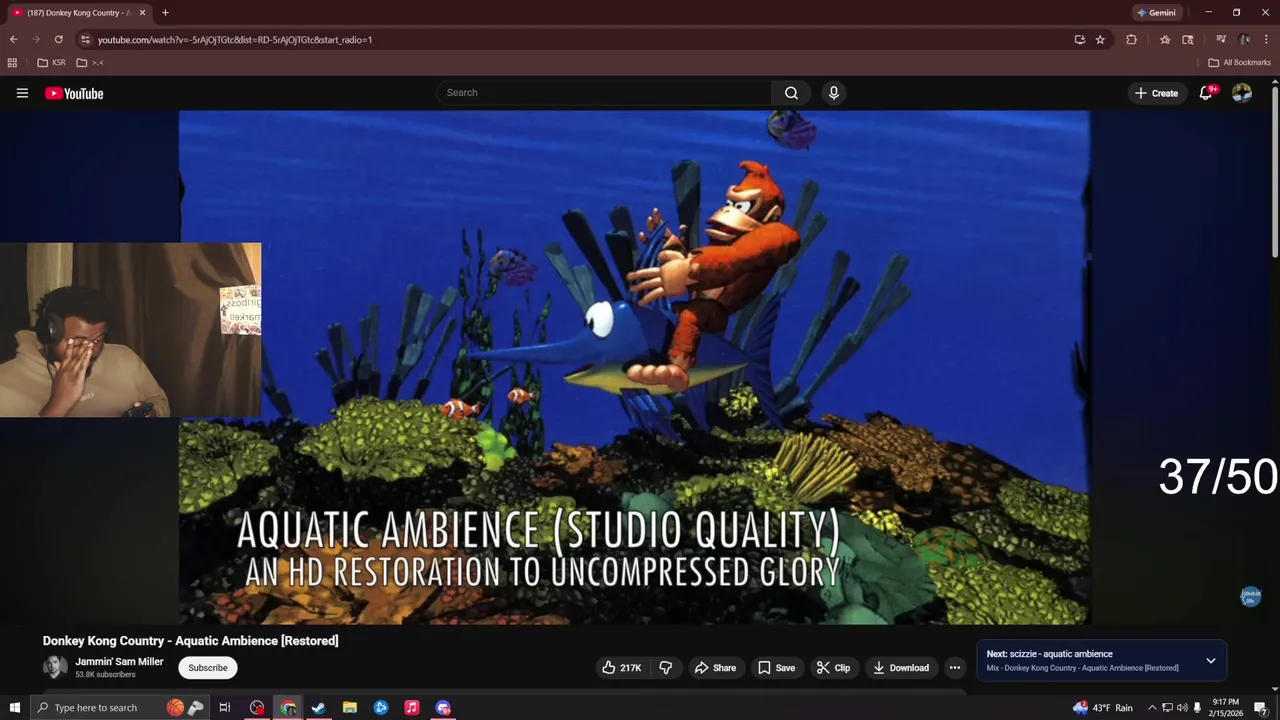Viewport: 1280px width, 720px height.
Task: Click the search magnifier button
Action: click(791, 93)
